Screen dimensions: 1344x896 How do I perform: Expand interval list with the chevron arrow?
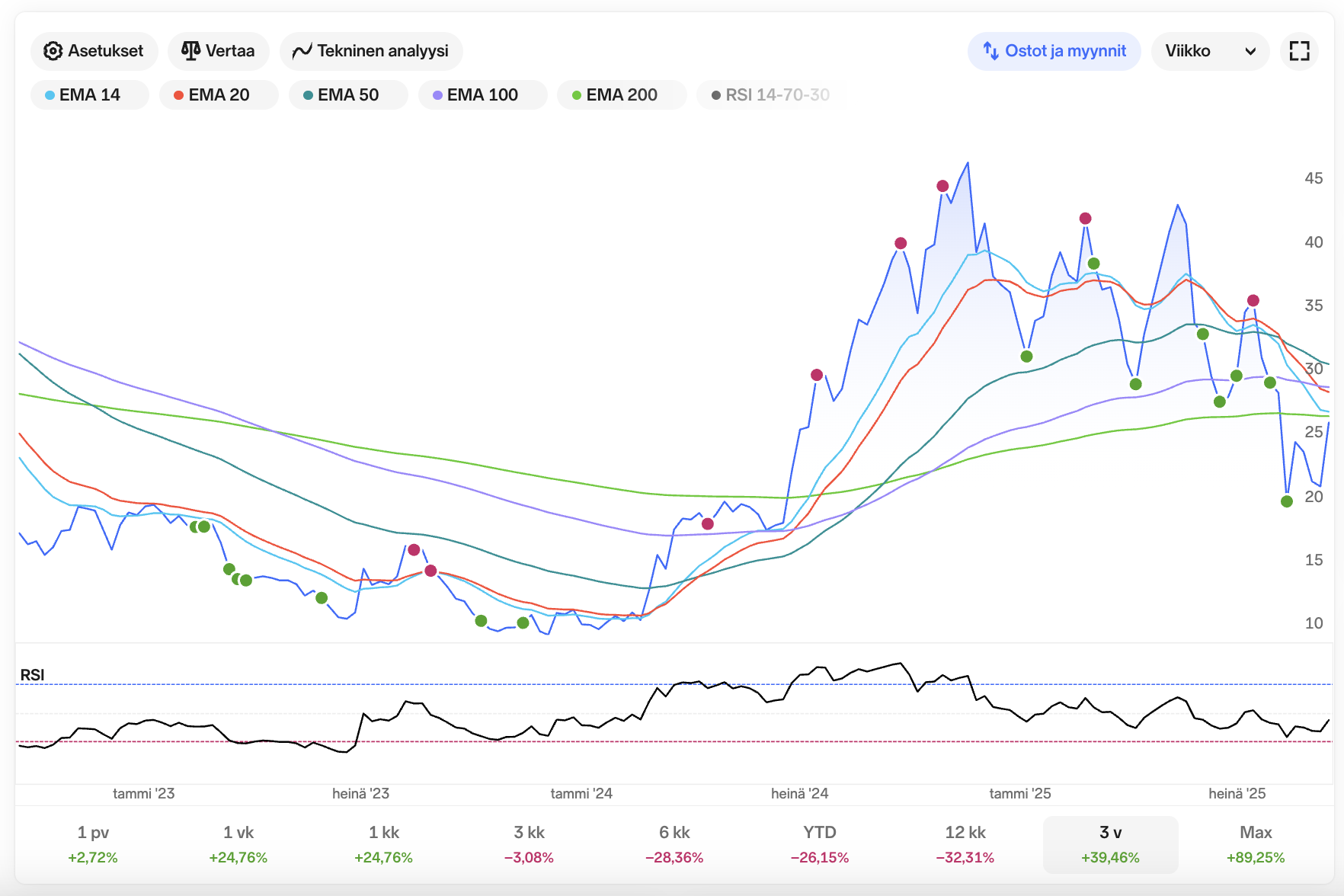coord(1250,51)
